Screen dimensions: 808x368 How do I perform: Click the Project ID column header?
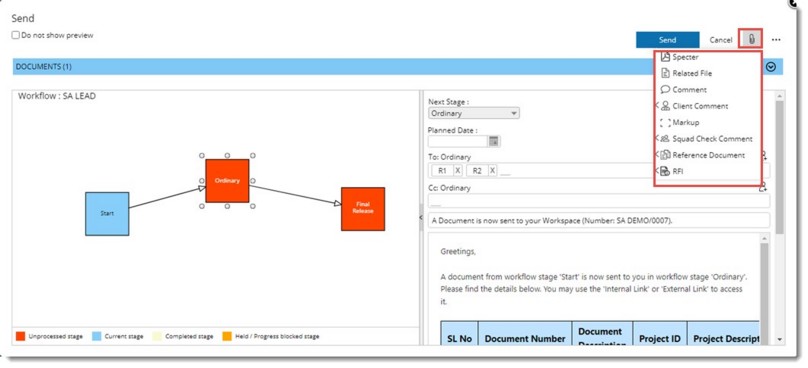pos(660,339)
